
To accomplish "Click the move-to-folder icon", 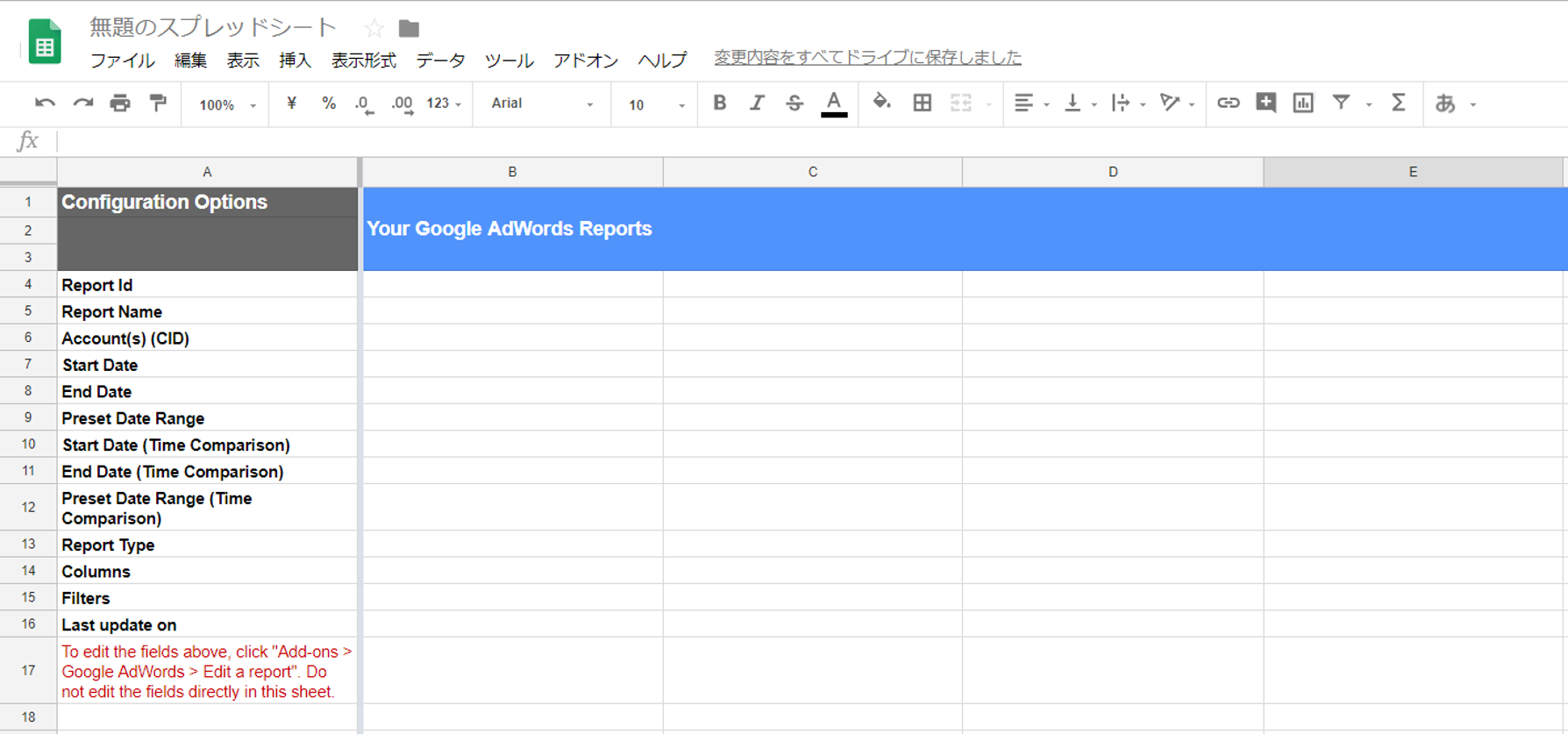I will pyautogui.click(x=409, y=28).
